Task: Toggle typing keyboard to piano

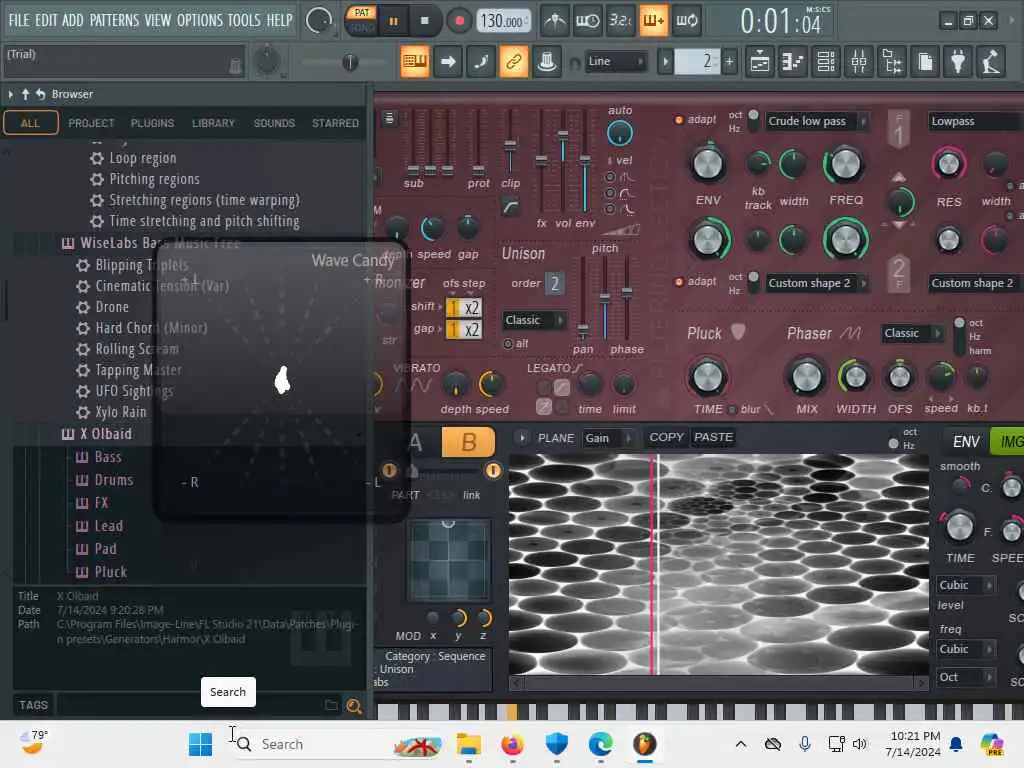Action: [x=415, y=62]
